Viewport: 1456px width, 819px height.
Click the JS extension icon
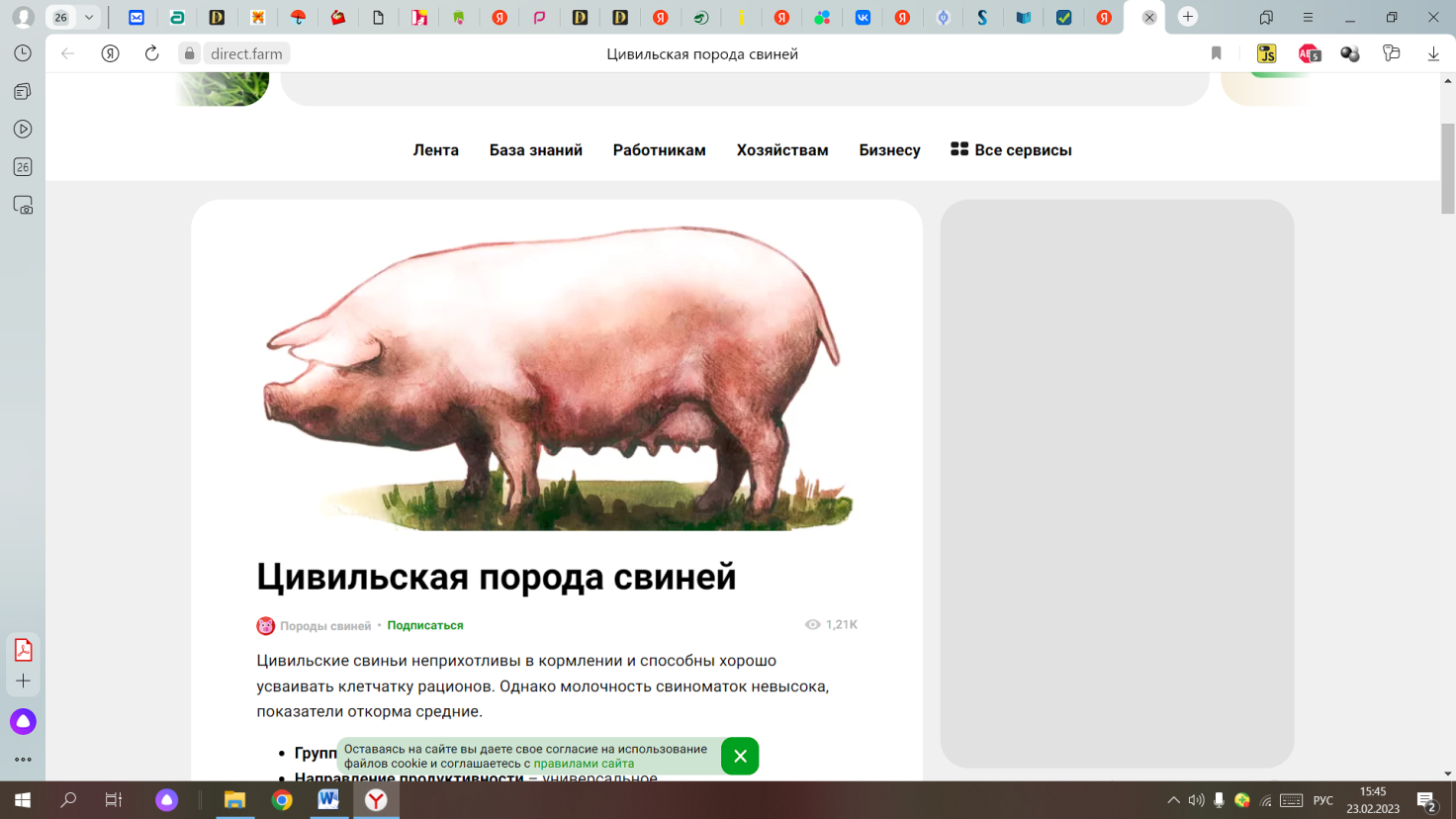click(1266, 53)
